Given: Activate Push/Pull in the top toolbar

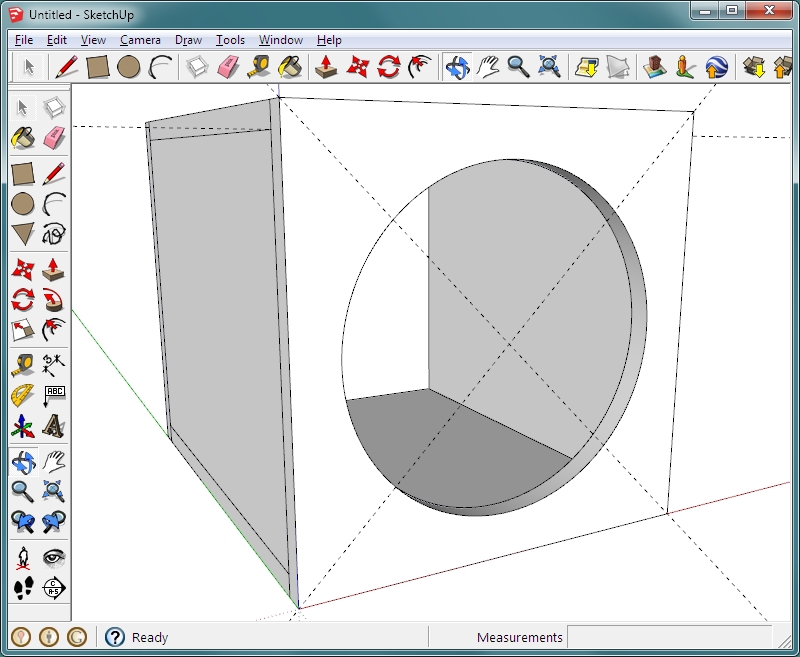Looking at the screenshot, I should pyautogui.click(x=327, y=67).
